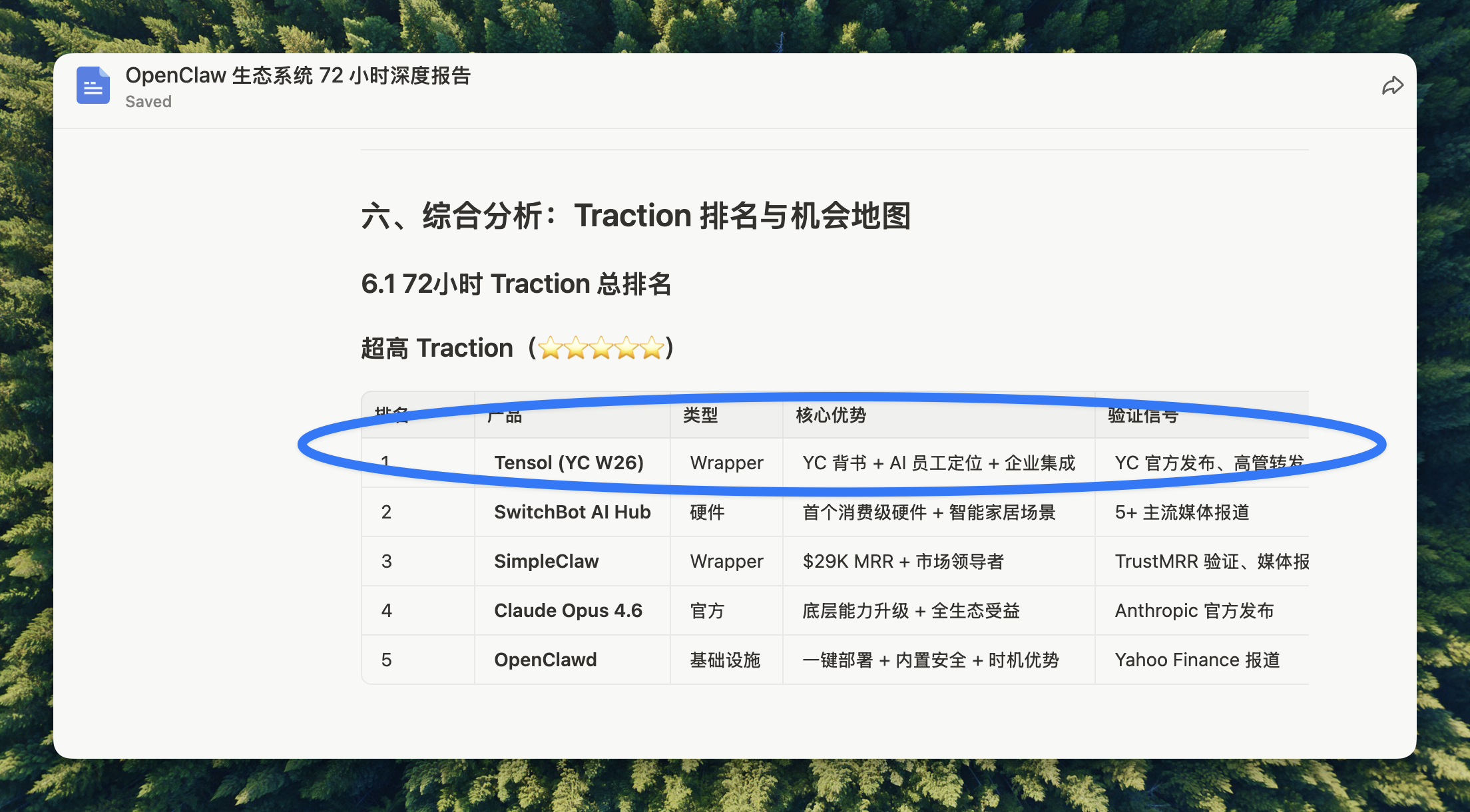This screenshot has width=1470, height=812.
Task: Click the Anthropic 官方发布 cell
Action: 1194,610
